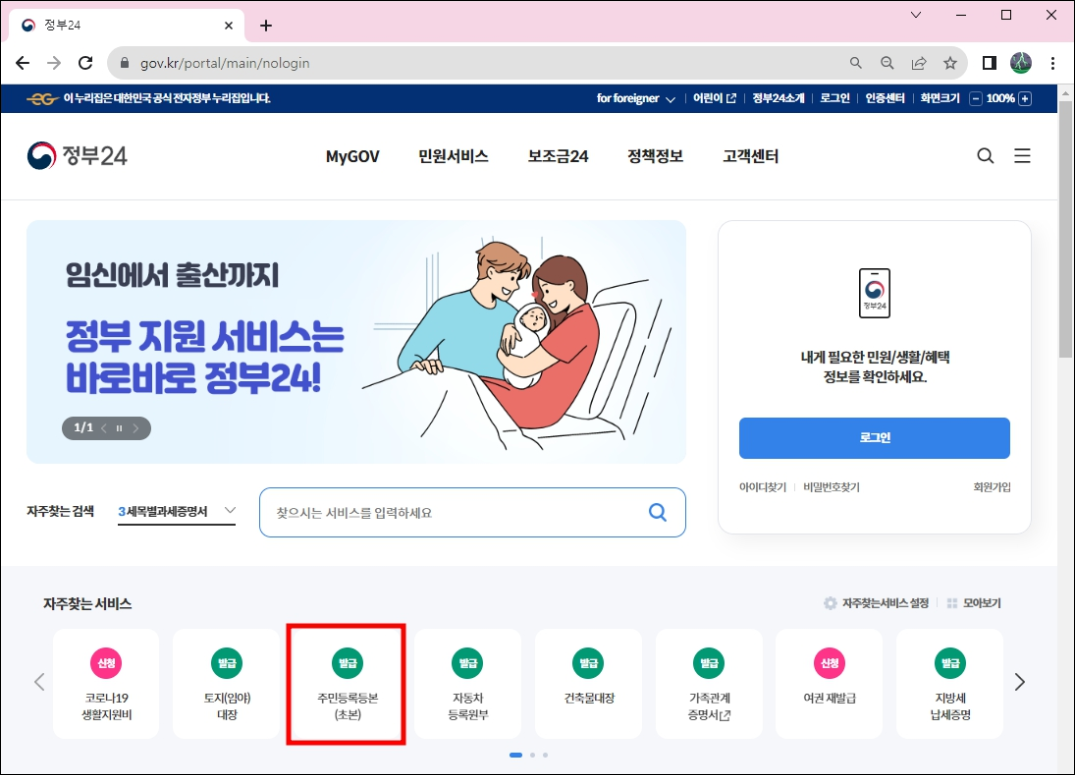This screenshot has height=775, width=1075.
Task: Click the address bar search lens icon
Action: (856, 63)
